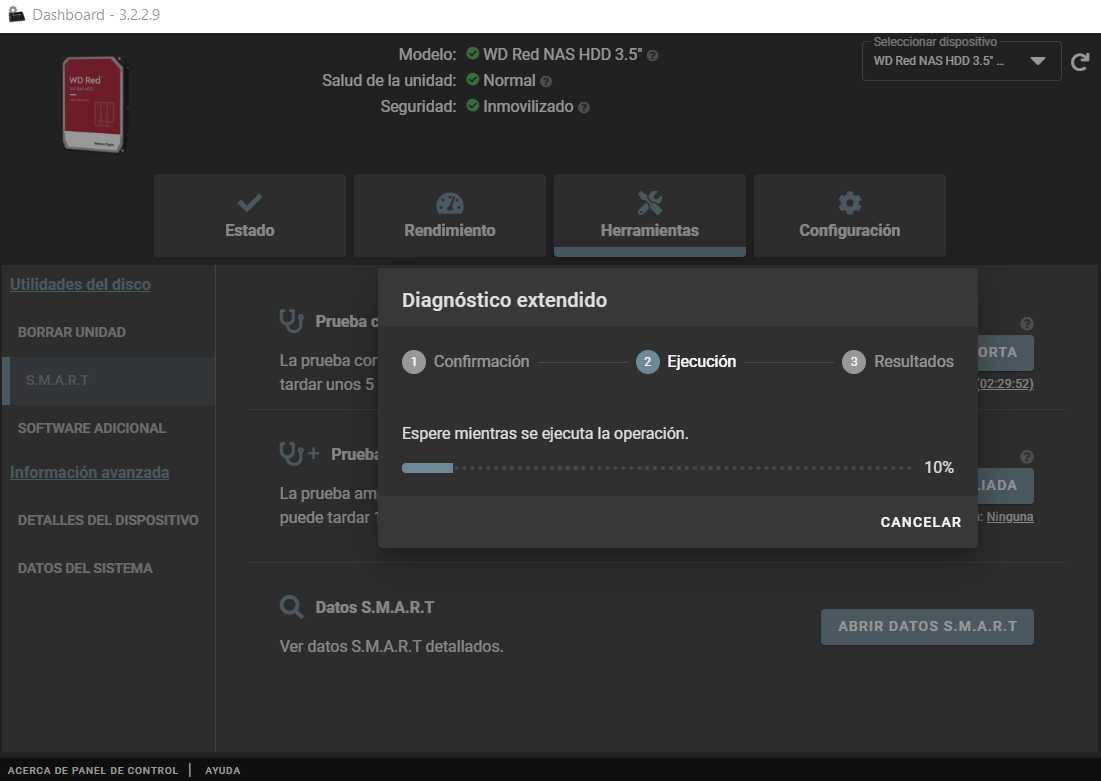Open the Seleccionar dispositivo dropdown
The width and height of the screenshot is (1101, 781).
point(961,61)
